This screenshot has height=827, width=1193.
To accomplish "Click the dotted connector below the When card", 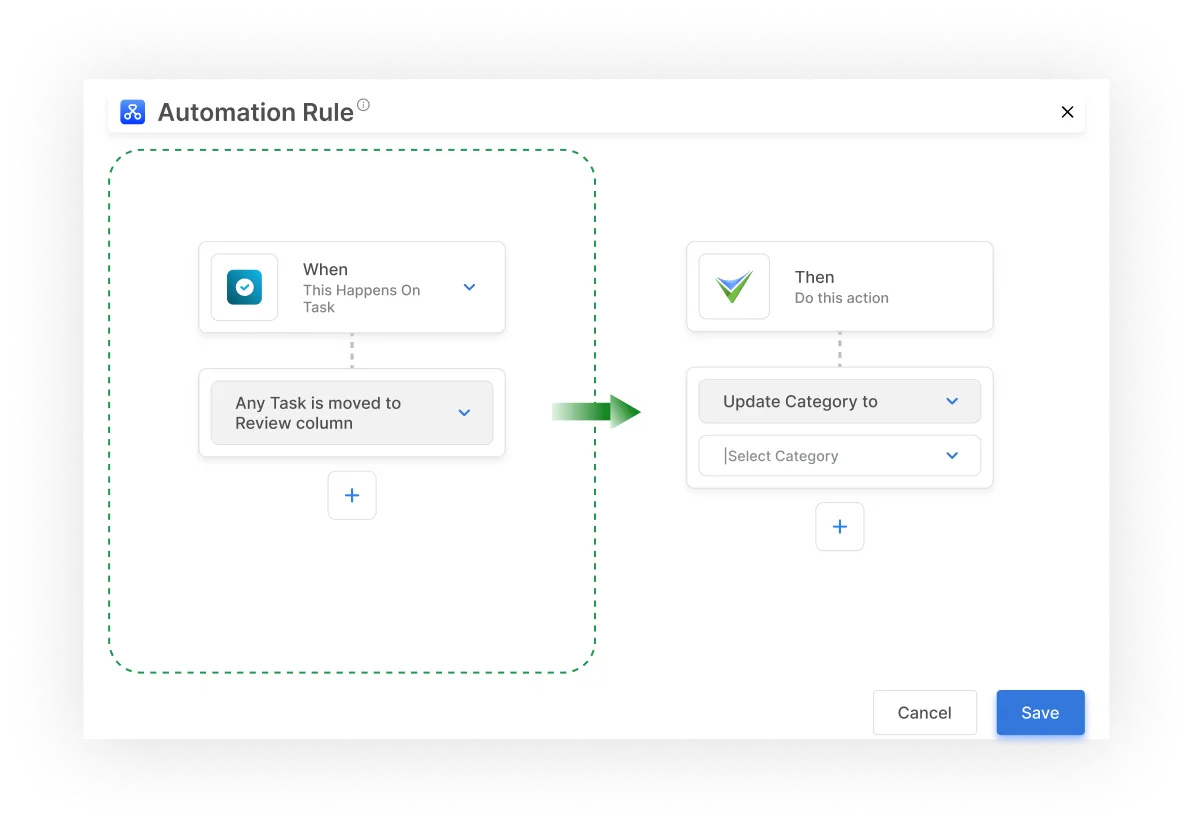I will pyautogui.click(x=352, y=352).
